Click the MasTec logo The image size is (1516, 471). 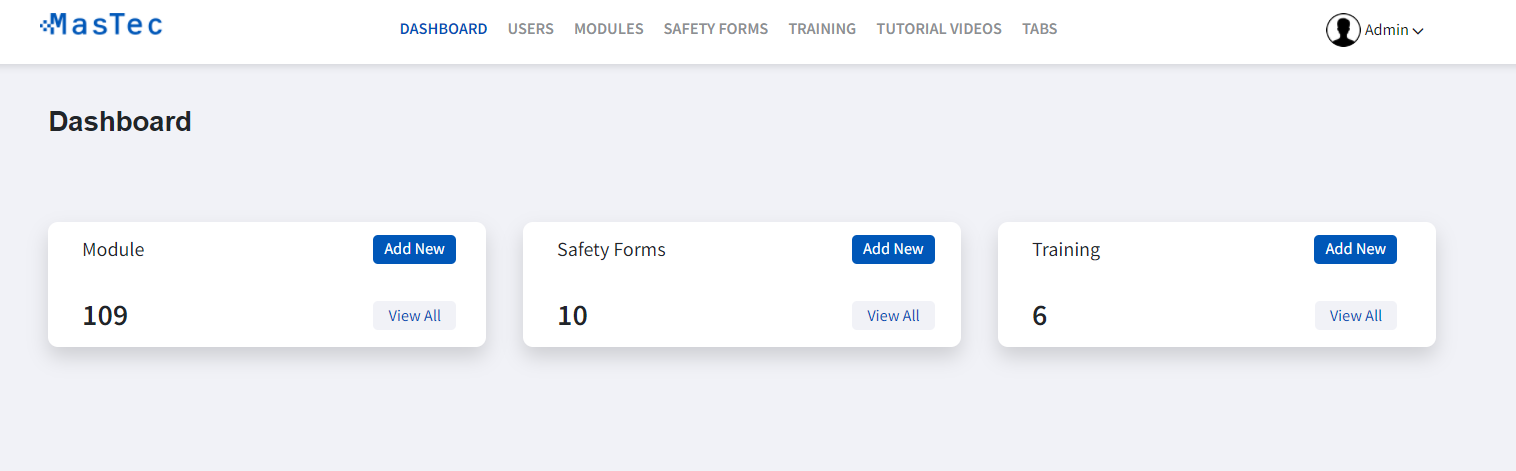click(101, 25)
